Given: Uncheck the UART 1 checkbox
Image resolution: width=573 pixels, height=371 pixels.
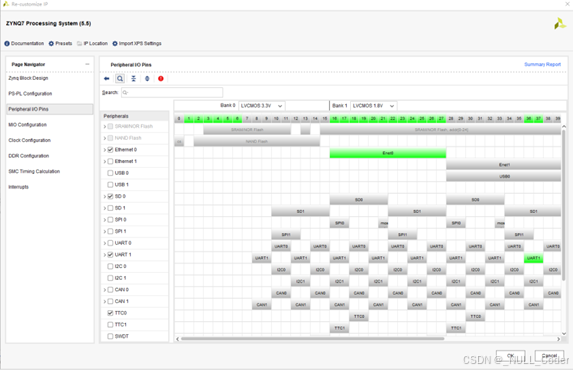Looking at the screenshot, I should [x=110, y=255].
